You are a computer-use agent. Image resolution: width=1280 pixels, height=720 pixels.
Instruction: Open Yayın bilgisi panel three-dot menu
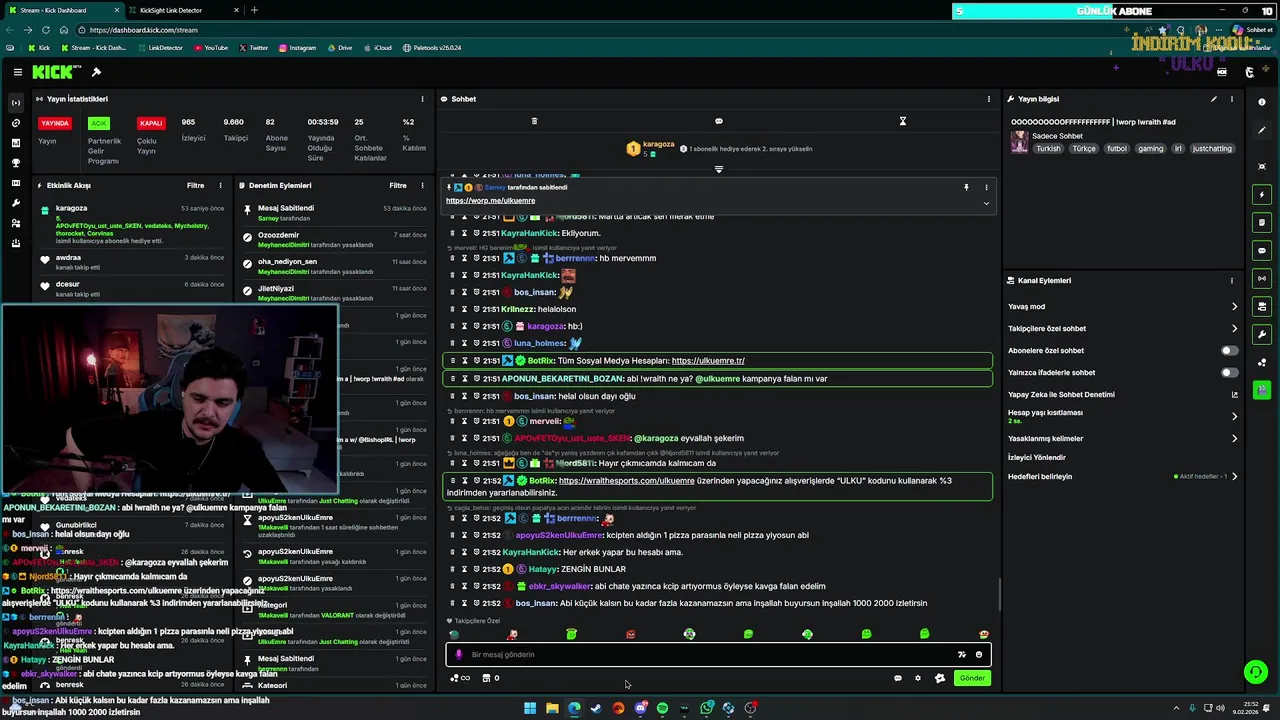coord(1232,99)
